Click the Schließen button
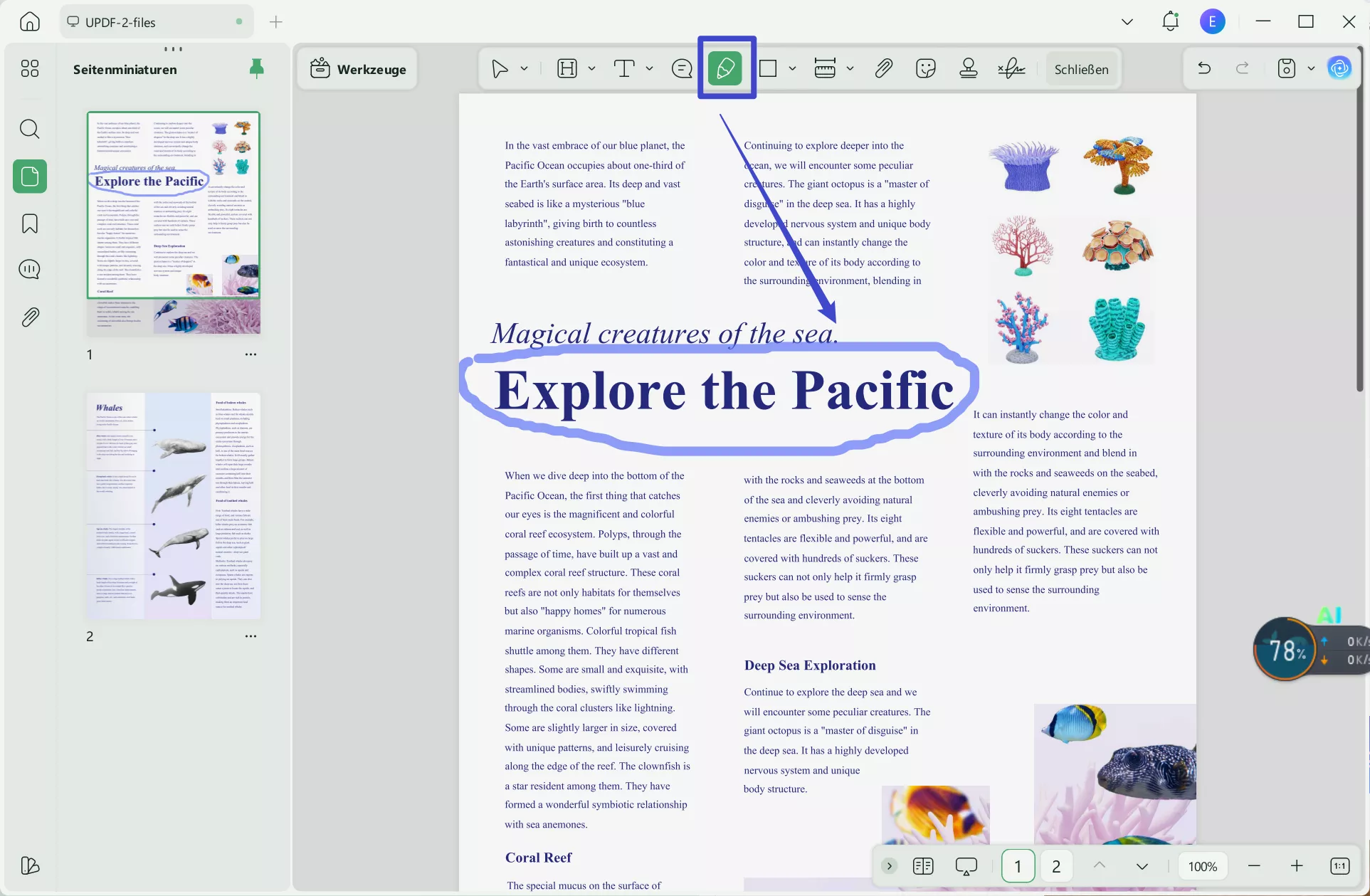The width and height of the screenshot is (1370, 896). 1081,69
